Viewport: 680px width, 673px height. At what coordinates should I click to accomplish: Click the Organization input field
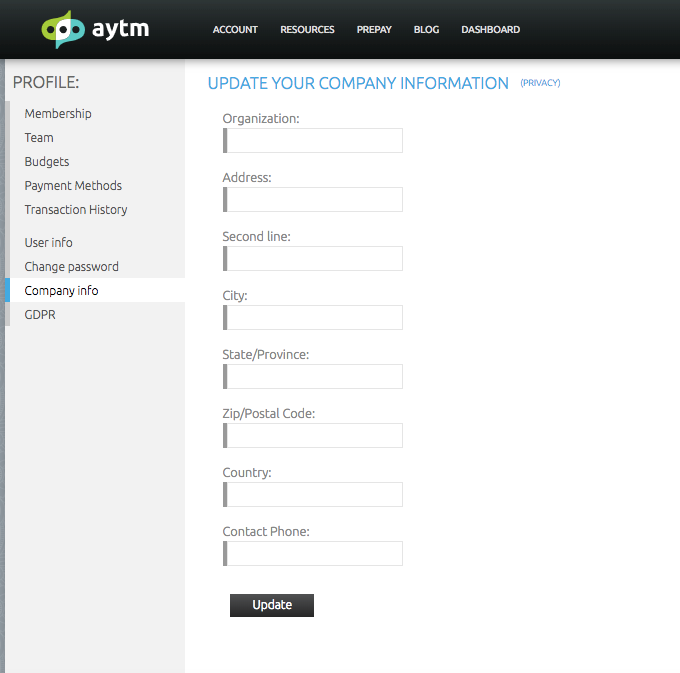click(314, 141)
